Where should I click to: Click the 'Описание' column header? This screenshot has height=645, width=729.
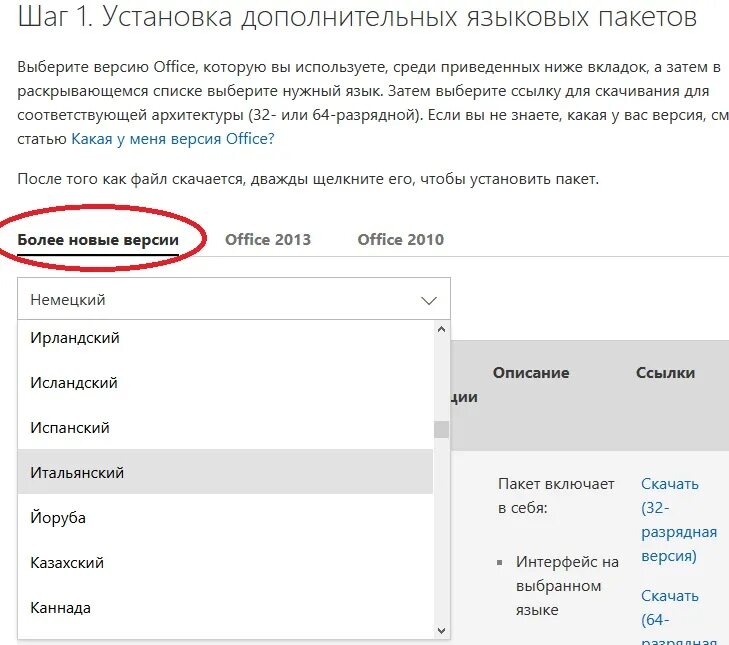coord(531,373)
